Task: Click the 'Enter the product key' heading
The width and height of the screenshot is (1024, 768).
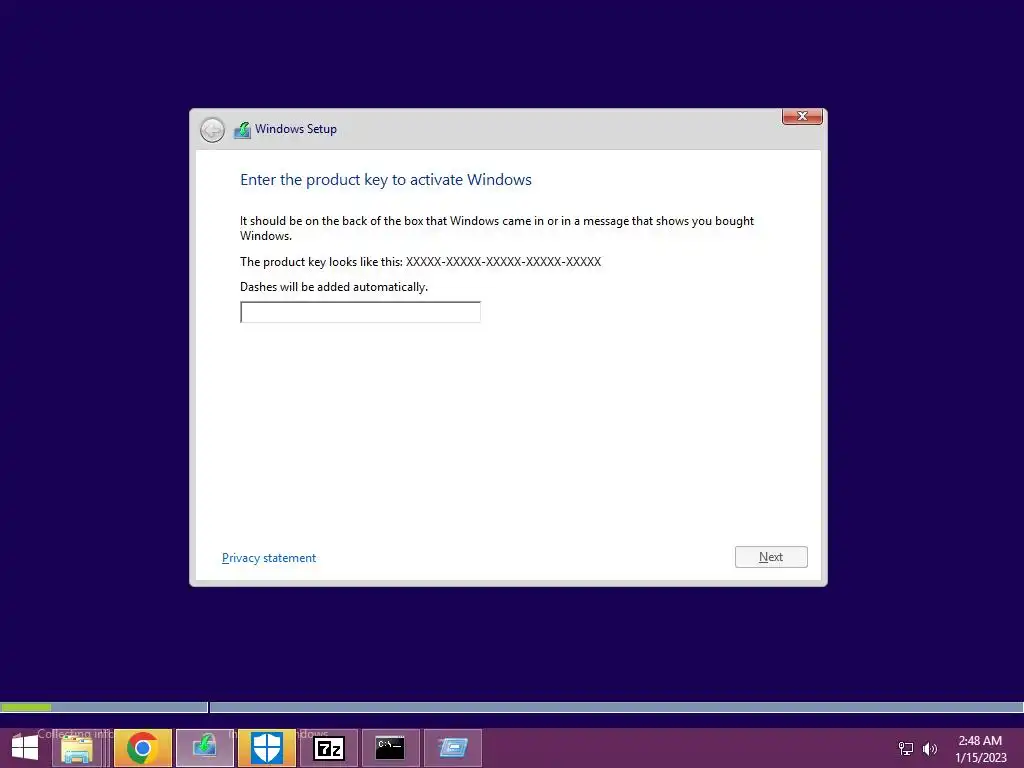Action: 386,180
